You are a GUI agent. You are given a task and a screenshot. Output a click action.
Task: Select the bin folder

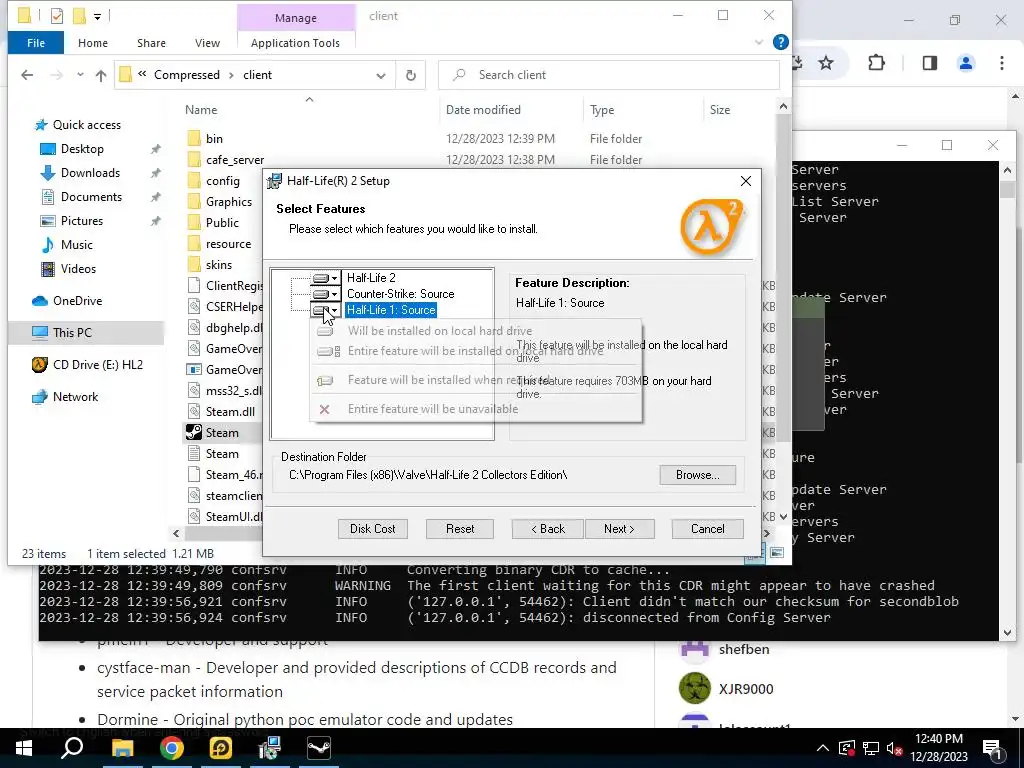(214, 138)
